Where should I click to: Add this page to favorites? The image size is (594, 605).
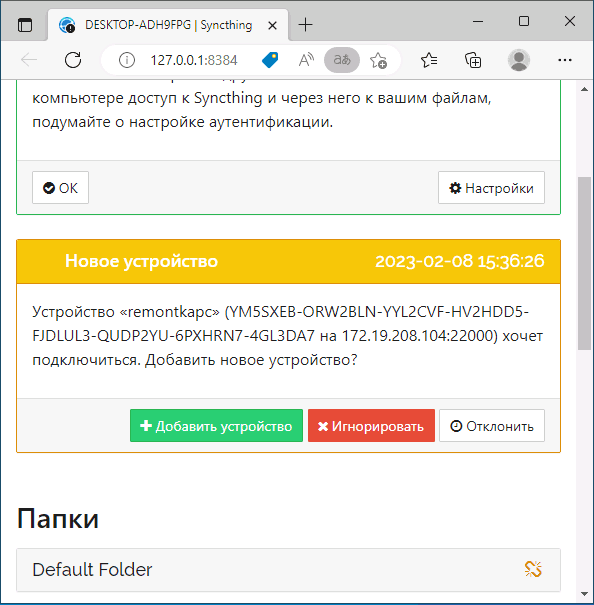pos(378,61)
